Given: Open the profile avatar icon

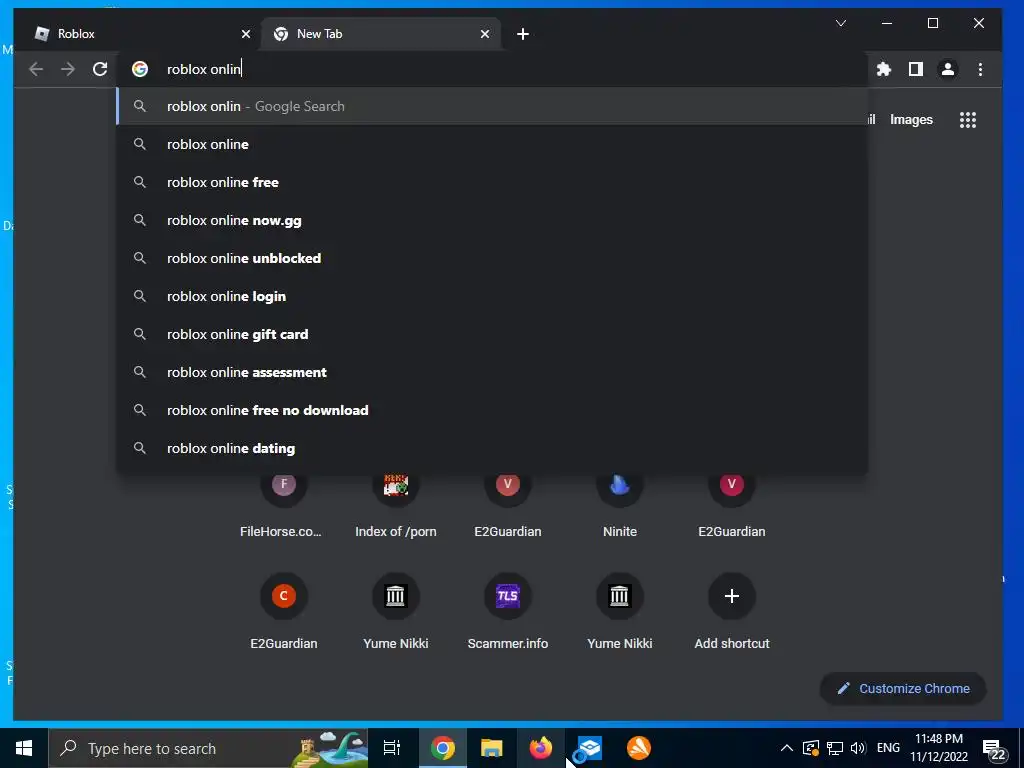Looking at the screenshot, I should click(948, 69).
